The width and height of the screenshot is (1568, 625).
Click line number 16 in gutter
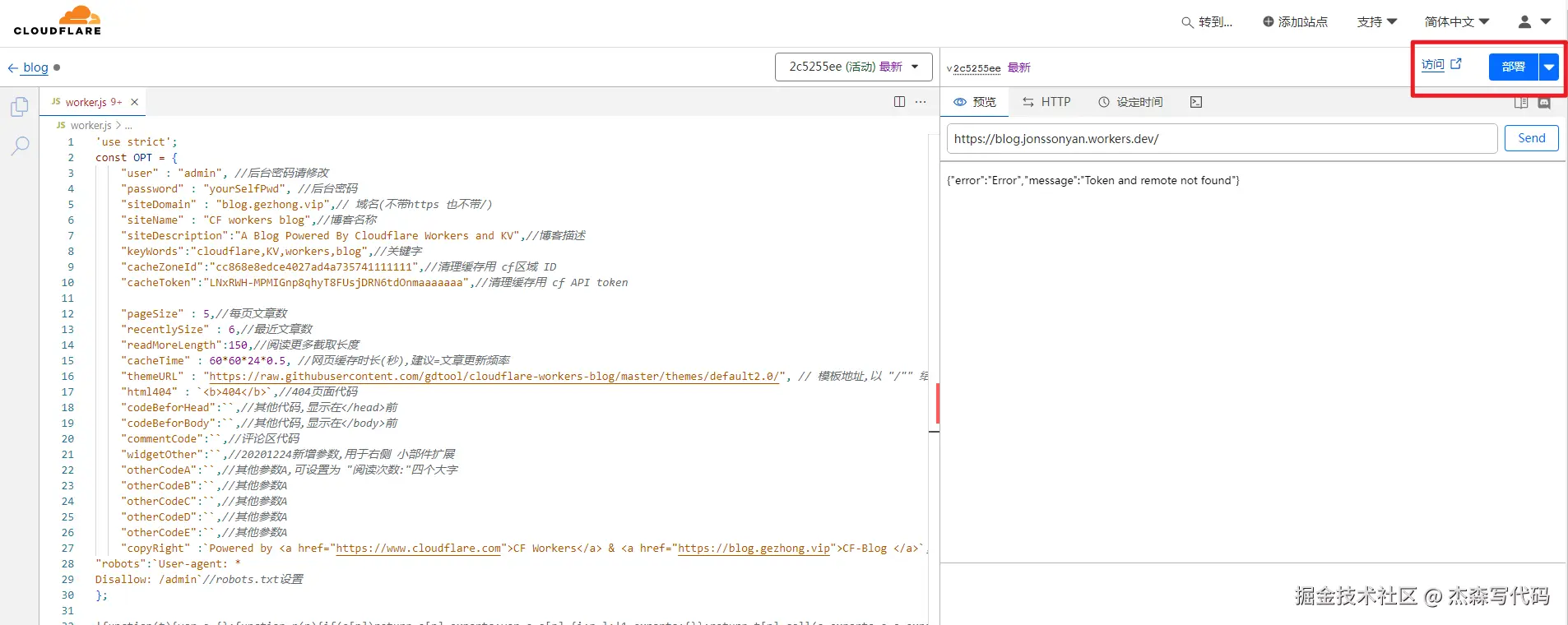(x=67, y=376)
